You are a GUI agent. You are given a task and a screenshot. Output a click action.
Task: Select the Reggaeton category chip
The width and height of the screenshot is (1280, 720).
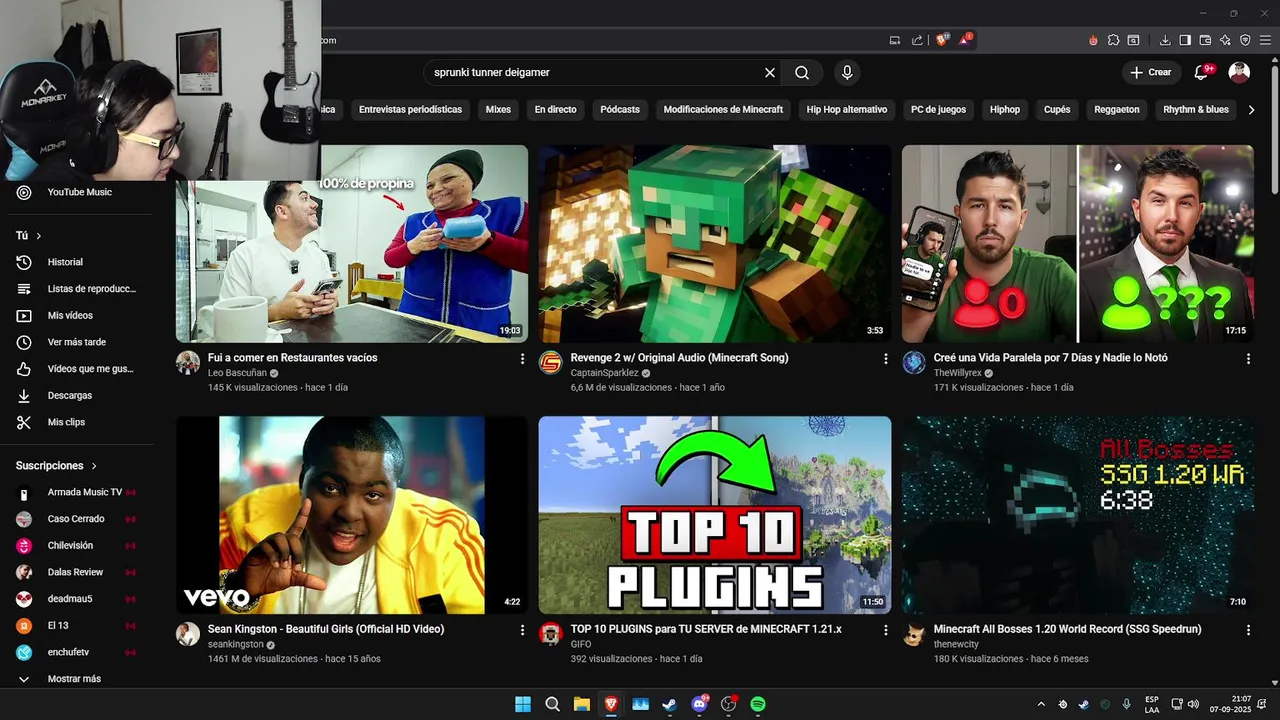click(x=1117, y=110)
